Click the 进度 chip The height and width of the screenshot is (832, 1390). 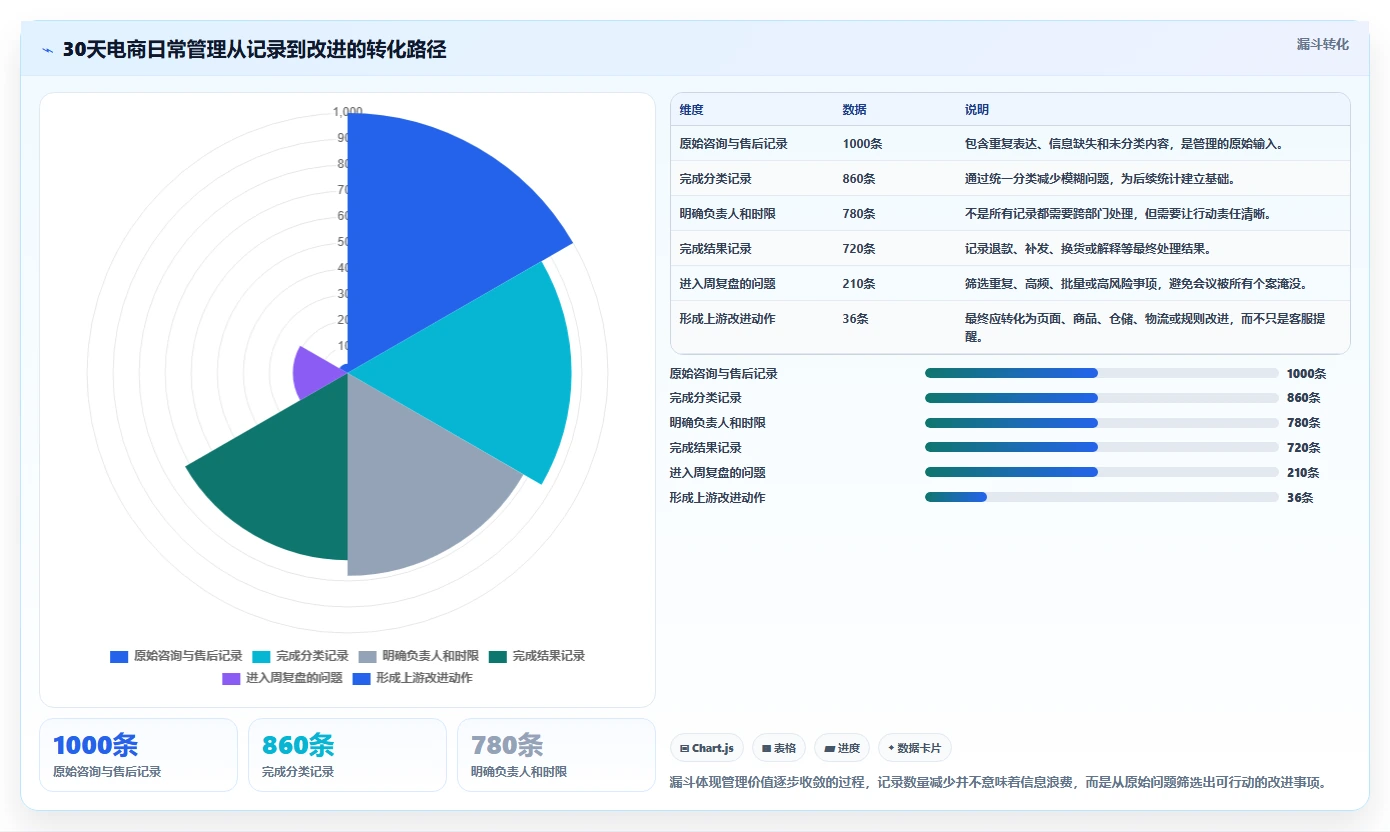pos(842,748)
